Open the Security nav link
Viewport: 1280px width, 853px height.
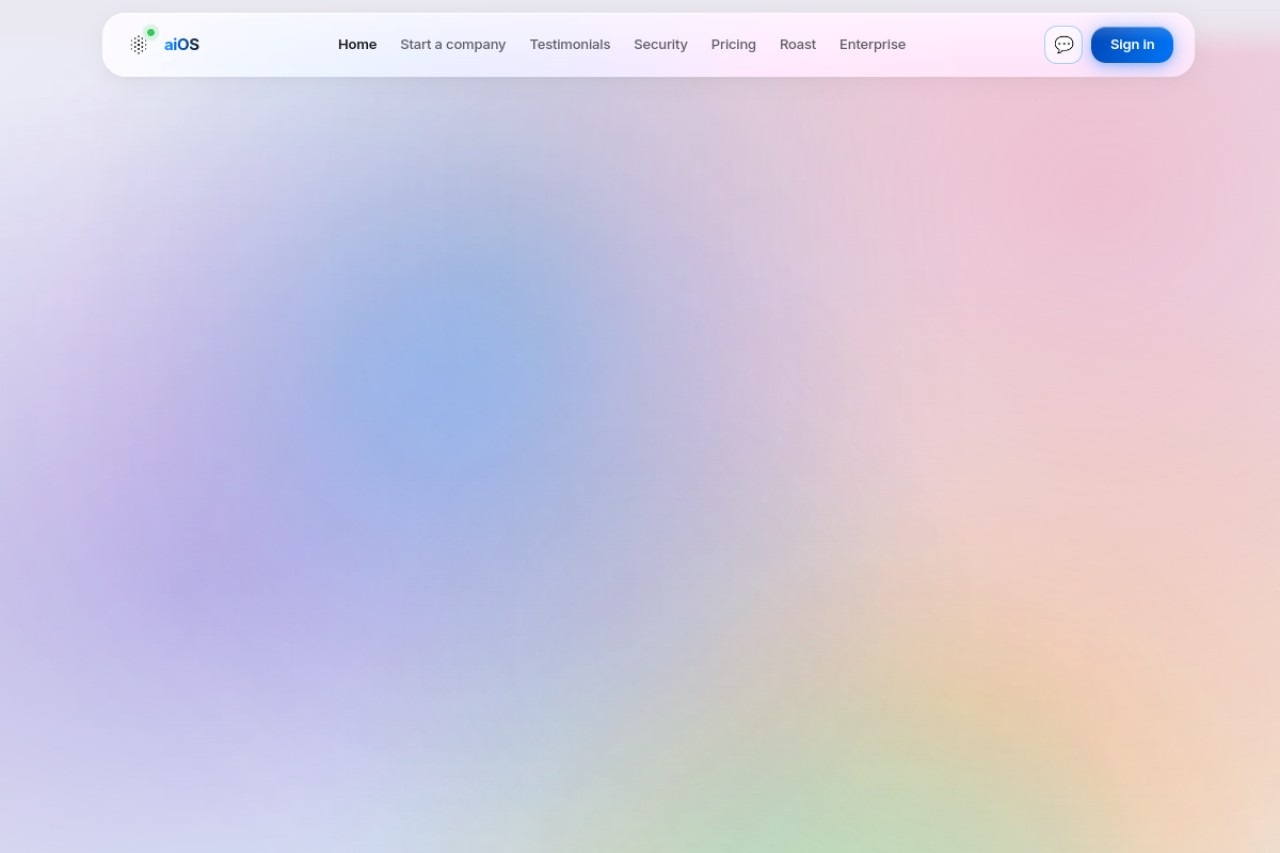(x=661, y=45)
